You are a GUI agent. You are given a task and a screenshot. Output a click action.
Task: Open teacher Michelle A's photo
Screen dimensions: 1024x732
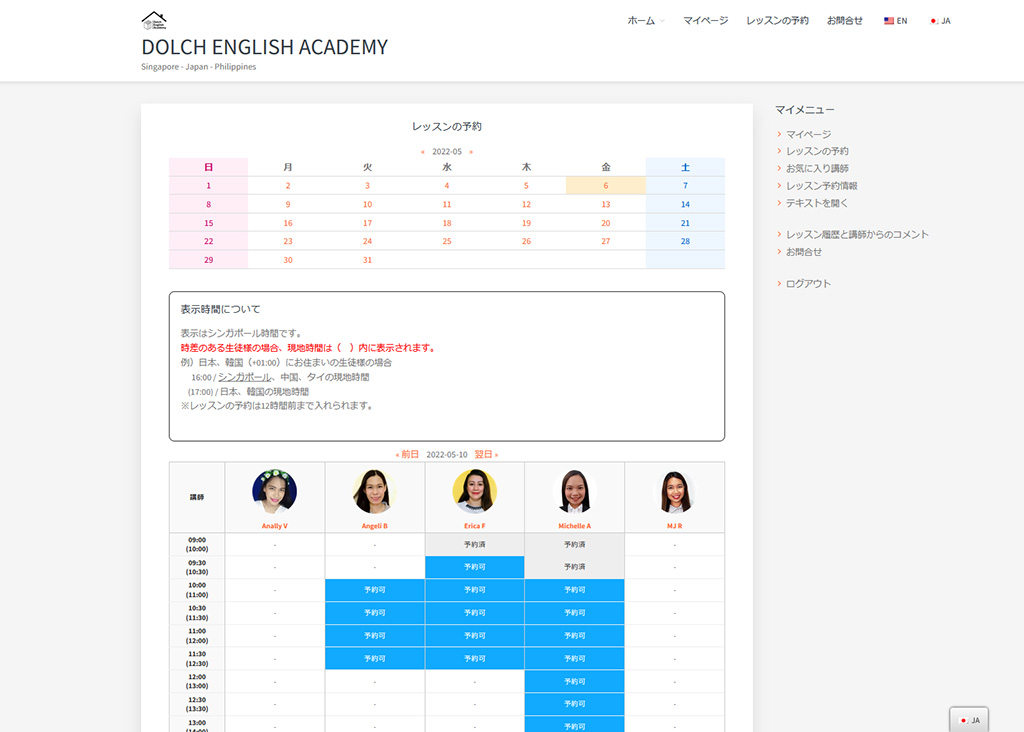(575, 491)
